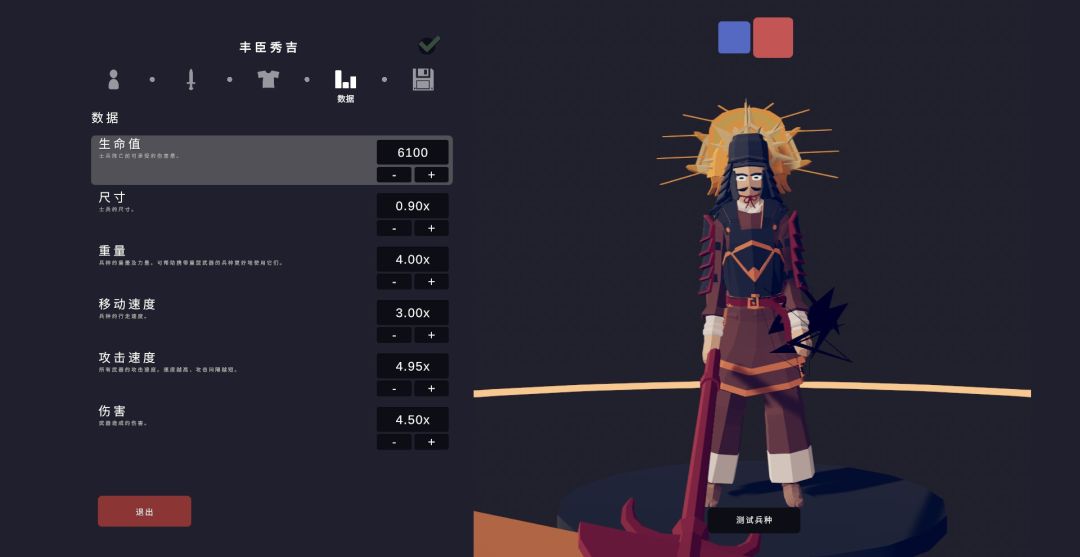Decrease 伤害 with minus button

tap(394, 442)
